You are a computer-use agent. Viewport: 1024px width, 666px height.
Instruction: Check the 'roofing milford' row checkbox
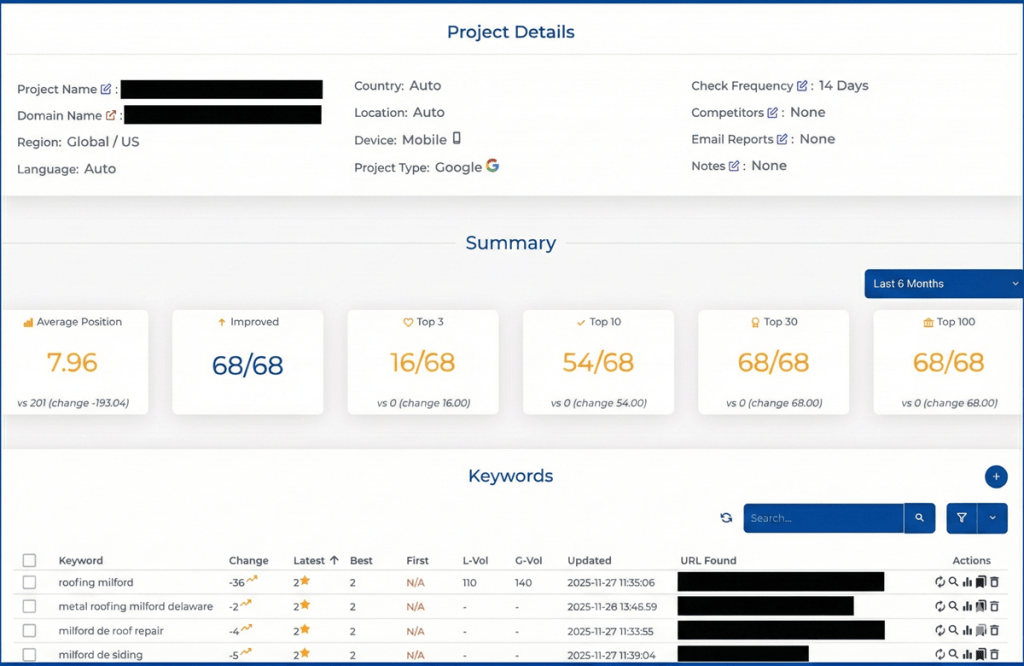point(29,582)
